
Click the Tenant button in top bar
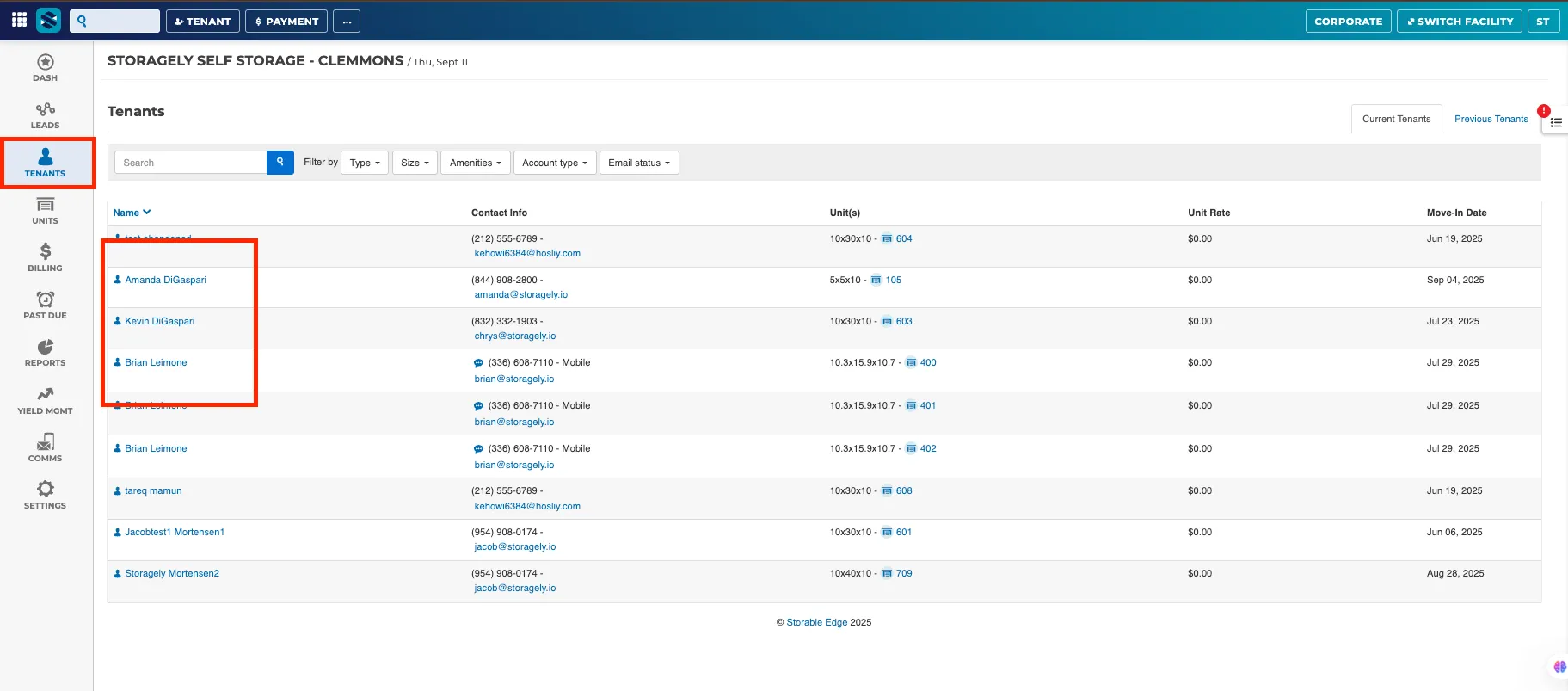coord(202,22)
